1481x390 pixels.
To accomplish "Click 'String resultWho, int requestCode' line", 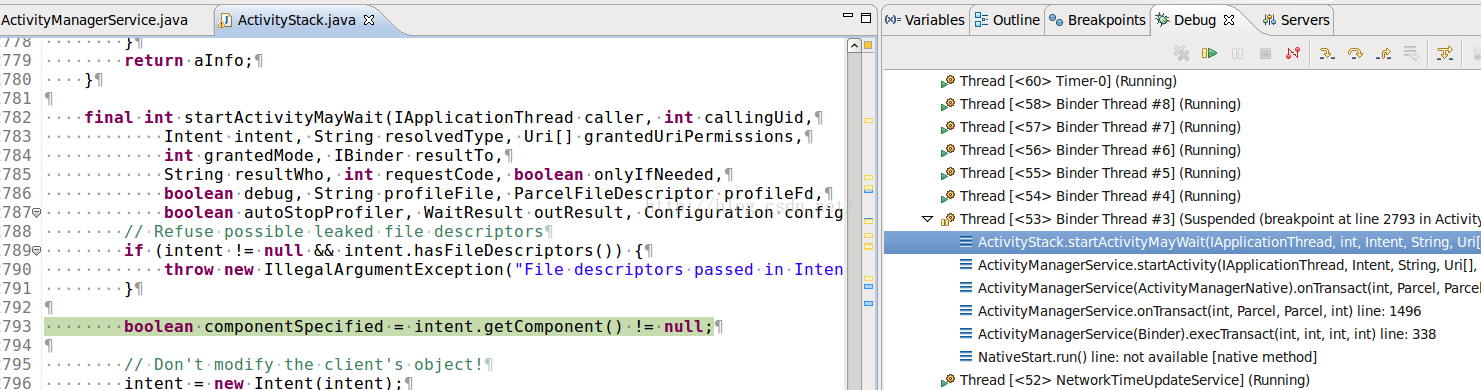I will [x=444, y=175].
